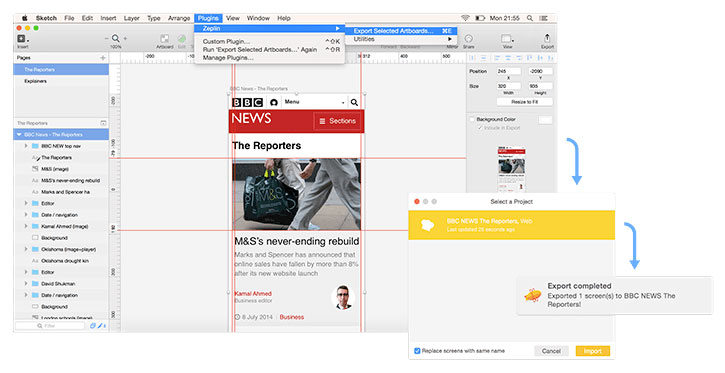Click folder icon of David Shukman layer

tap(35, 284)
